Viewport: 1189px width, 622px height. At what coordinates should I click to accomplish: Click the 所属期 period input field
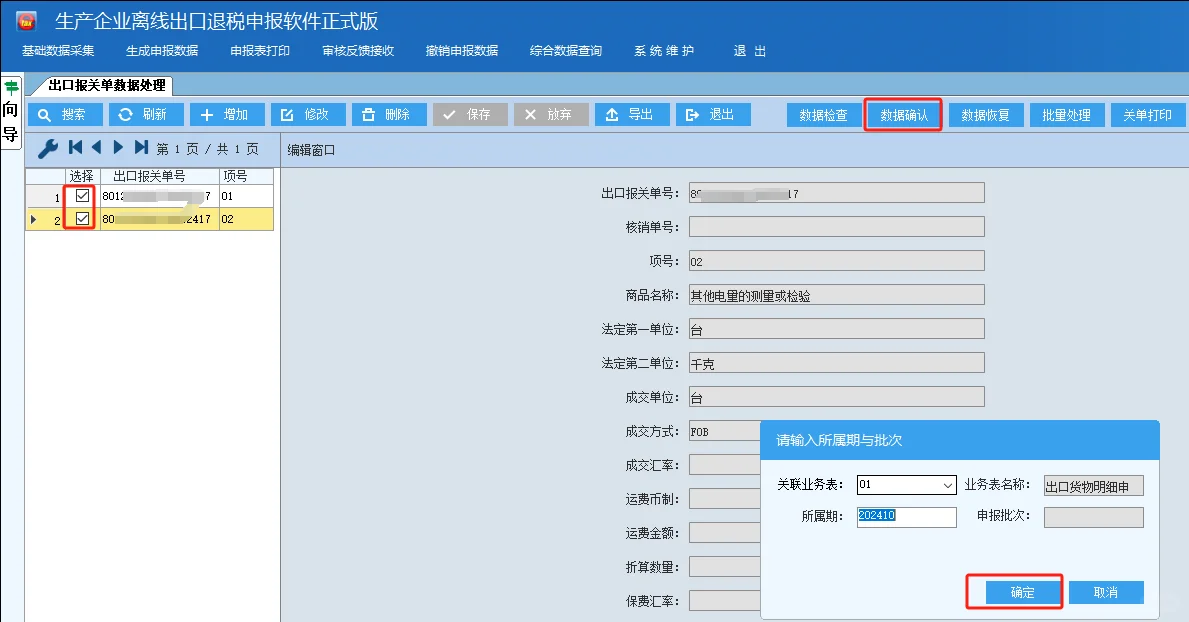pyautogui.click(x=905, y=517)
